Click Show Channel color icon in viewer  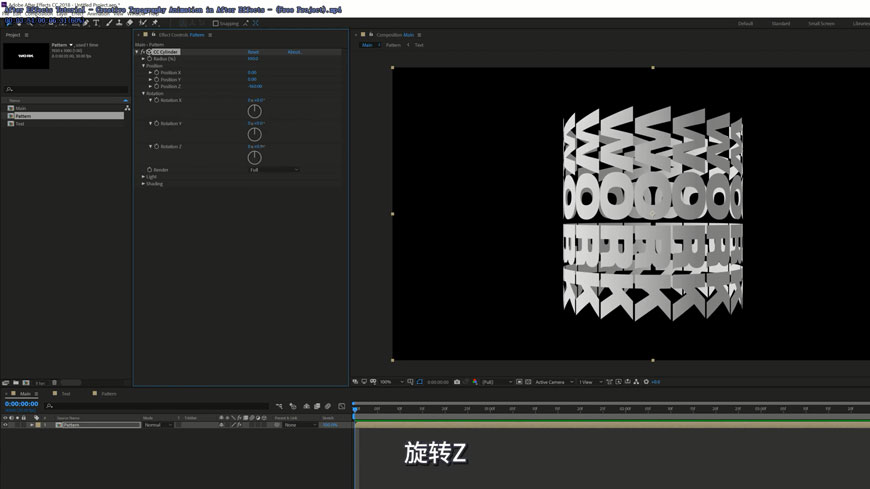click(475, 382)
